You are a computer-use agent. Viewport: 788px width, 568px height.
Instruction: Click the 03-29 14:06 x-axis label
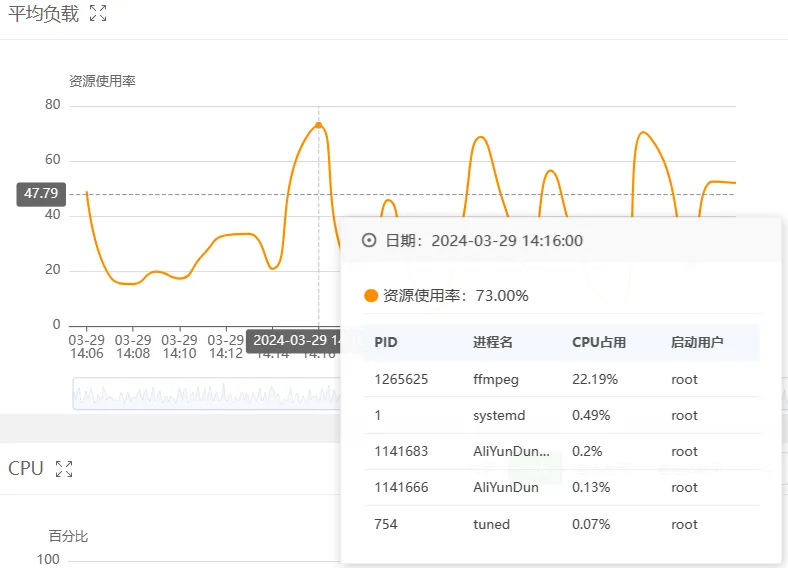(86, 346)
